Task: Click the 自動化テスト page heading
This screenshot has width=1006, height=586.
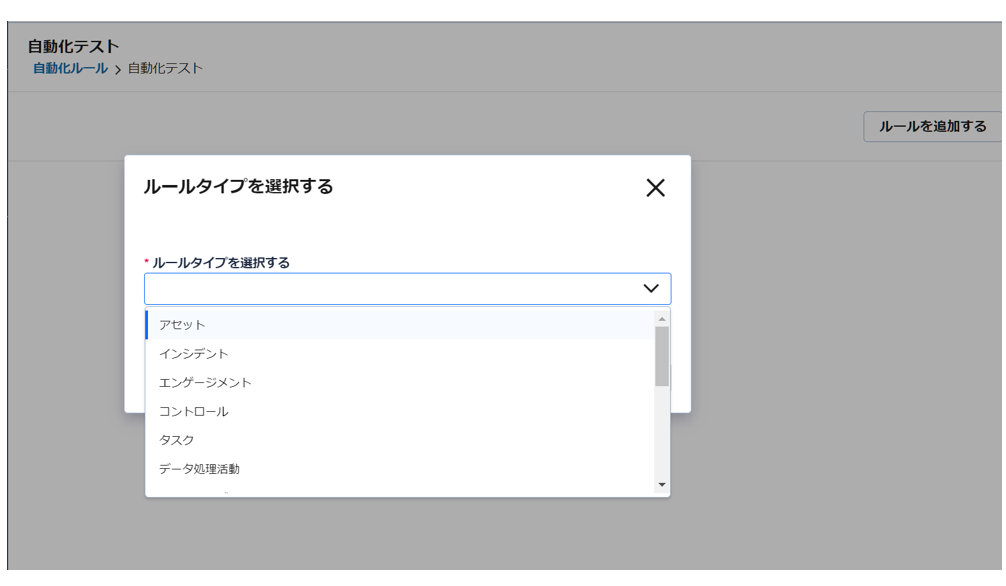Action: 73,46
